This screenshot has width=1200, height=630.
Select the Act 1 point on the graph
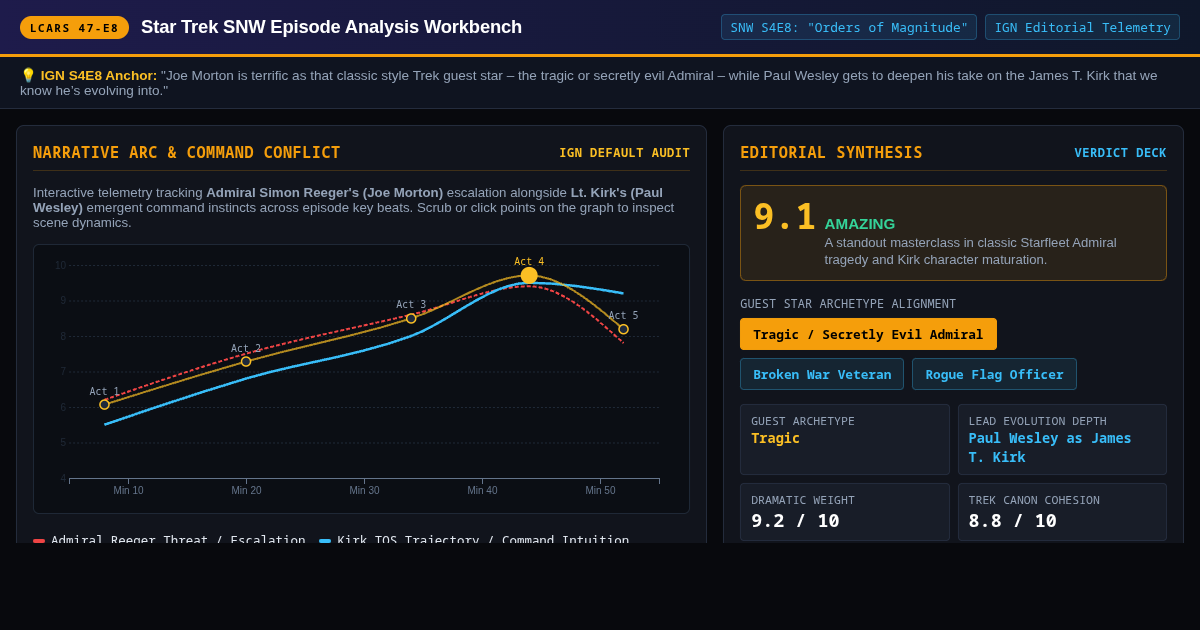[x=104, y=405]
